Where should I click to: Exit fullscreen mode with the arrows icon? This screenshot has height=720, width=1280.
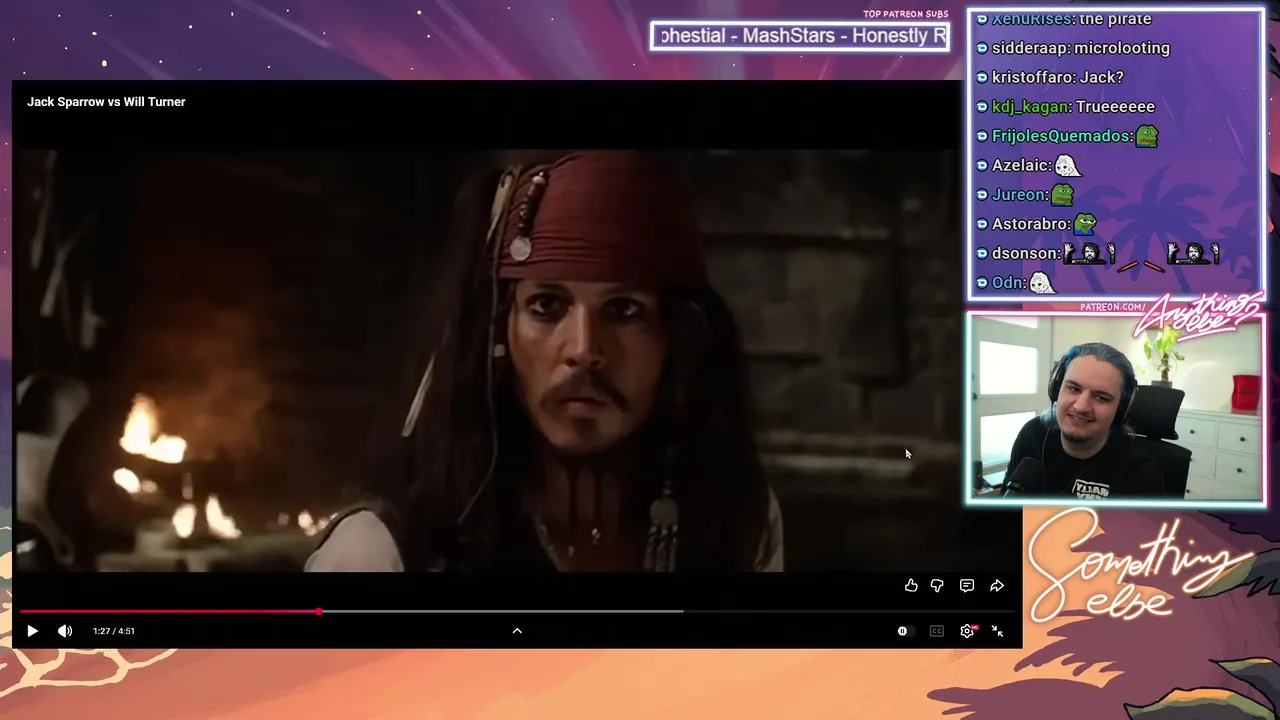pyautogui.click(x=997, y=631)
